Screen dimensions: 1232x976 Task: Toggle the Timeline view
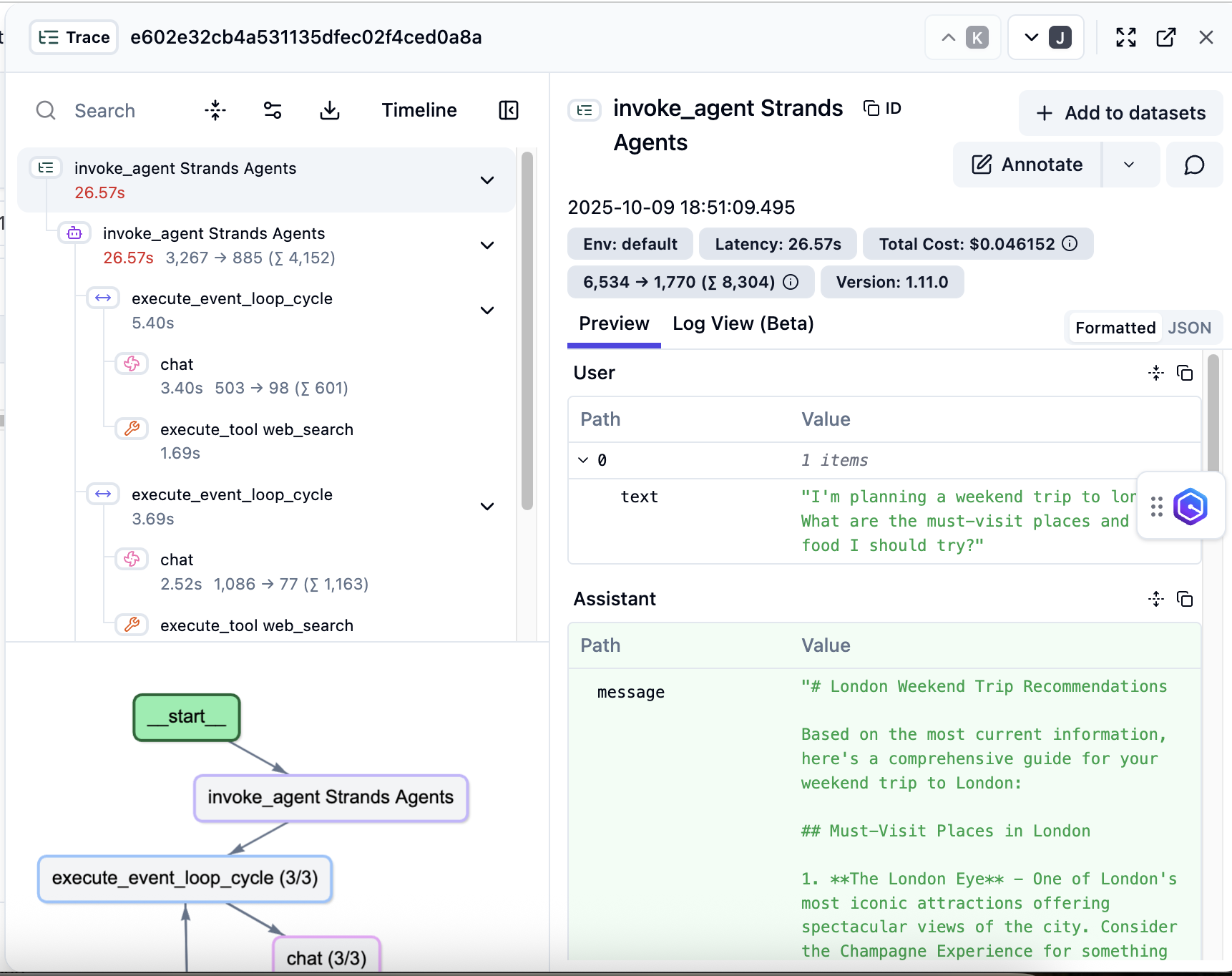(419, 110)
